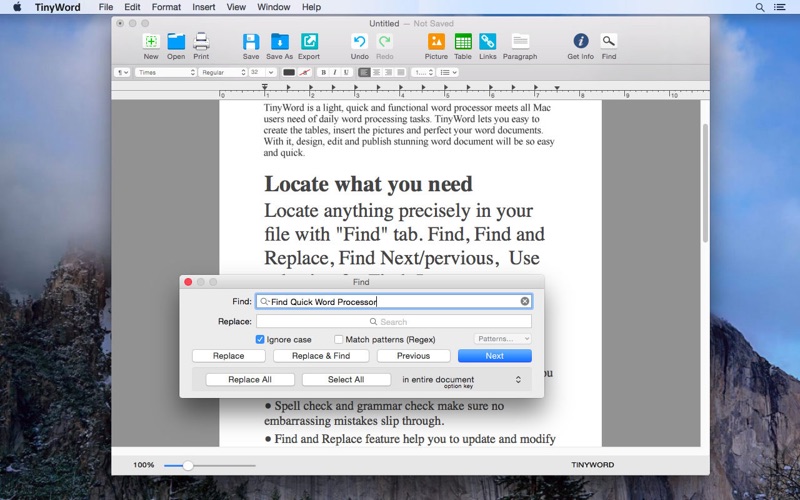
Task: Clear the Find field with the X icon
Action: [524, 301]
